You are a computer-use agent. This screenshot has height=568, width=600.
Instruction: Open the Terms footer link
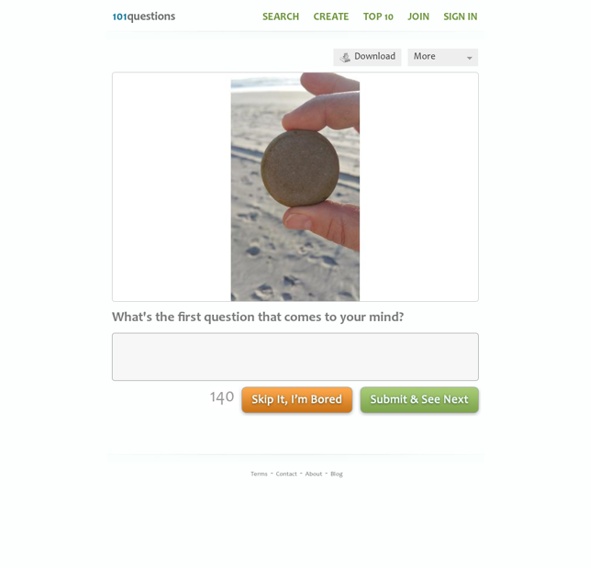(259, 474)
